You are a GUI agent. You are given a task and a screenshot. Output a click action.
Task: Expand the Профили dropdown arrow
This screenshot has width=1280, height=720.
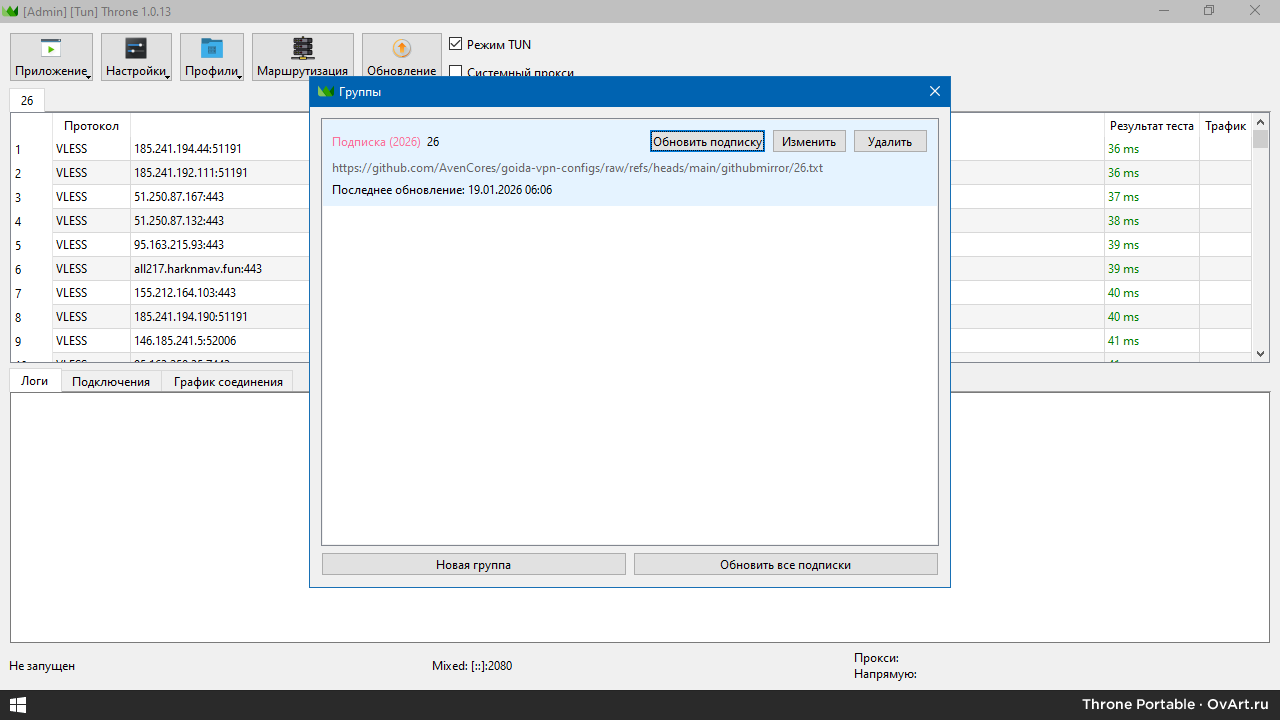coord(240,76)
